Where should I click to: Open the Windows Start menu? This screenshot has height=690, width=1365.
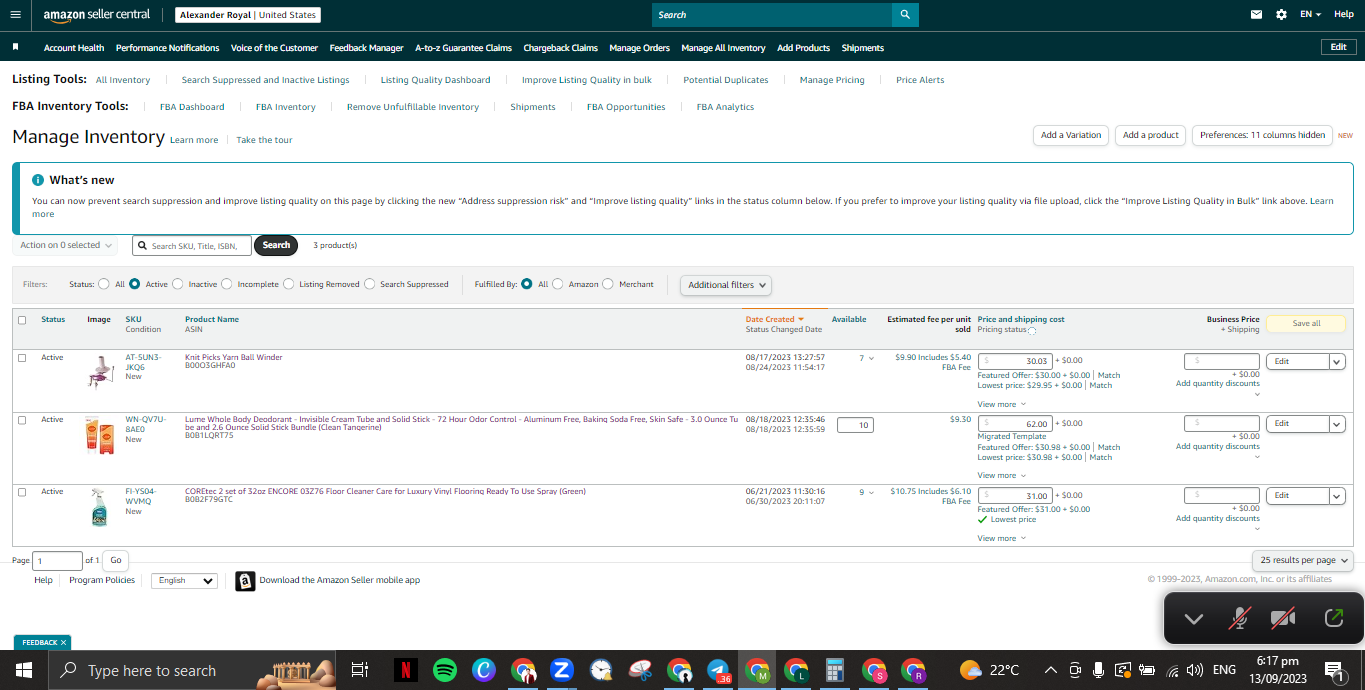click(23, 670)
